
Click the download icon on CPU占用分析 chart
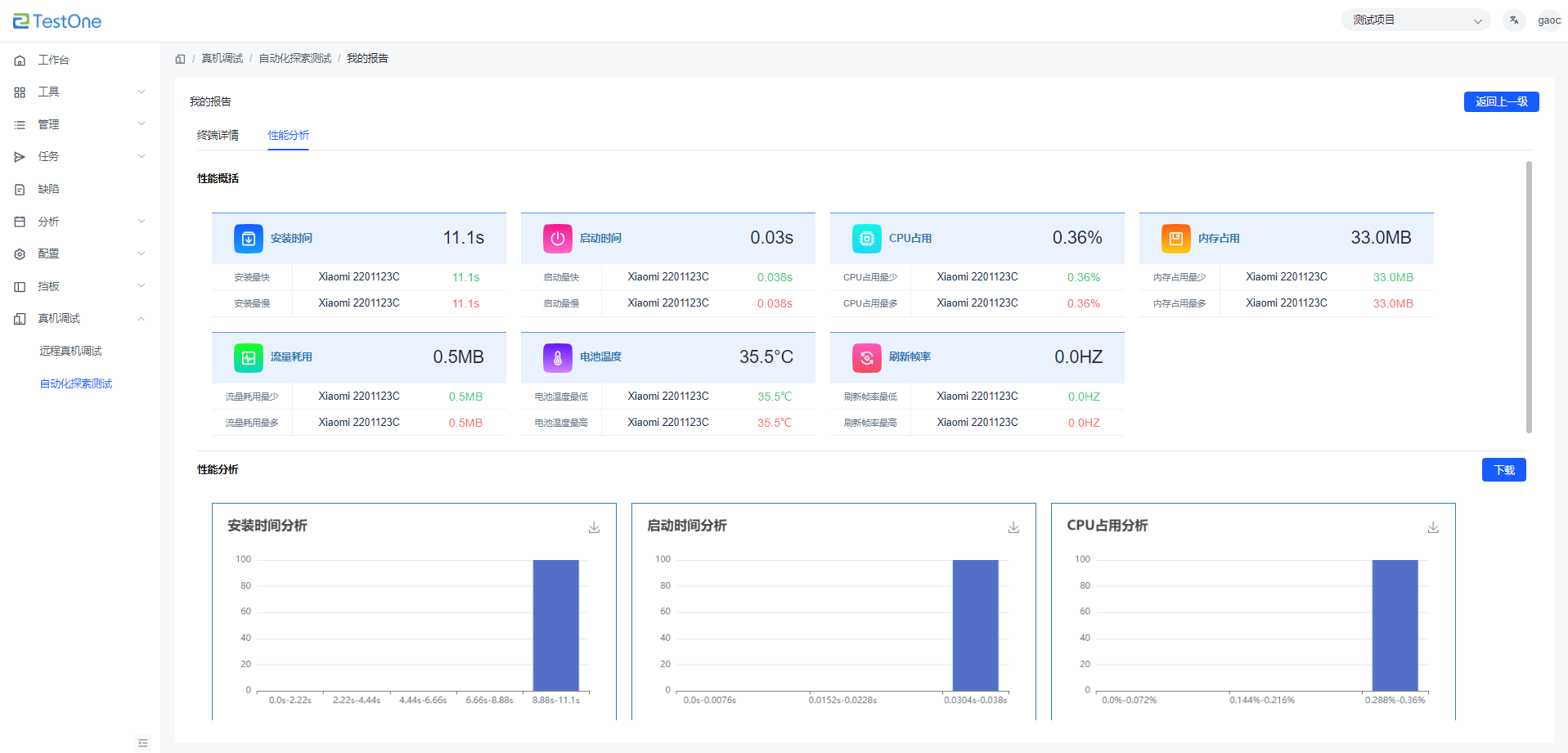click(1433, 528)
